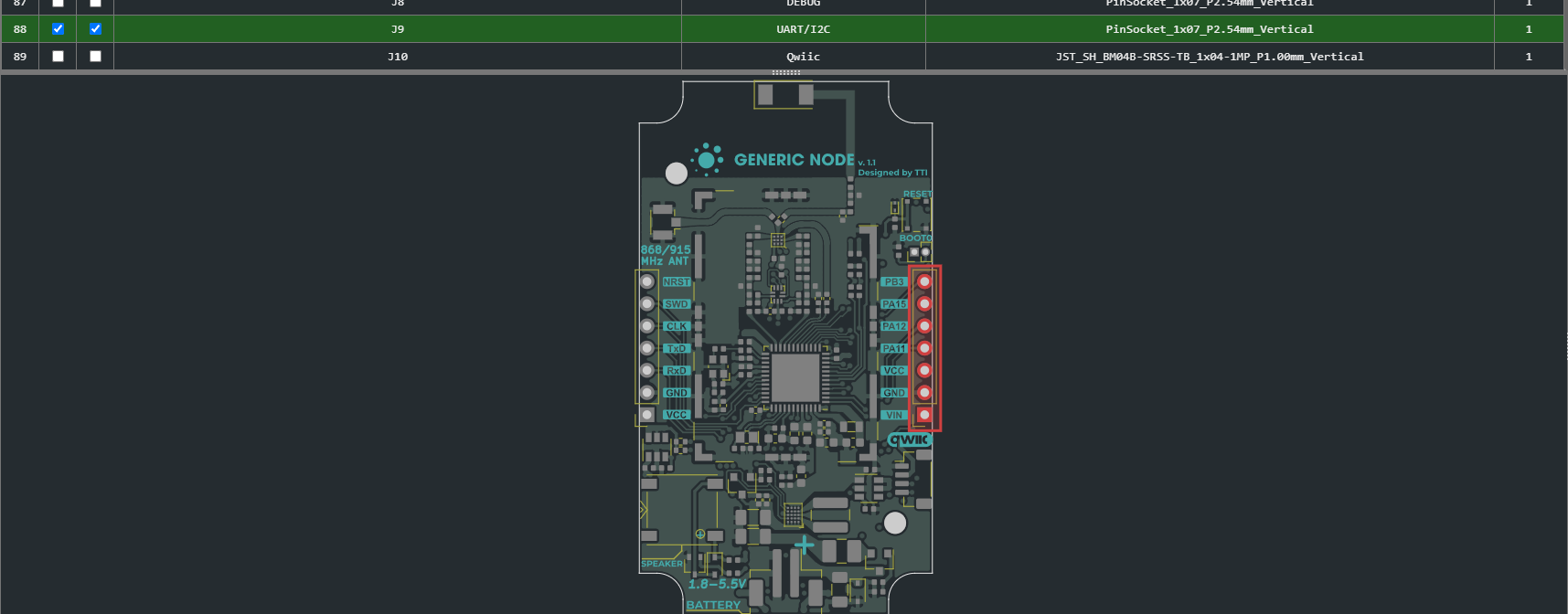Screen dimensions: 1568x614
Task: Click the UART/I2C value cell
Action: [804, 29]
